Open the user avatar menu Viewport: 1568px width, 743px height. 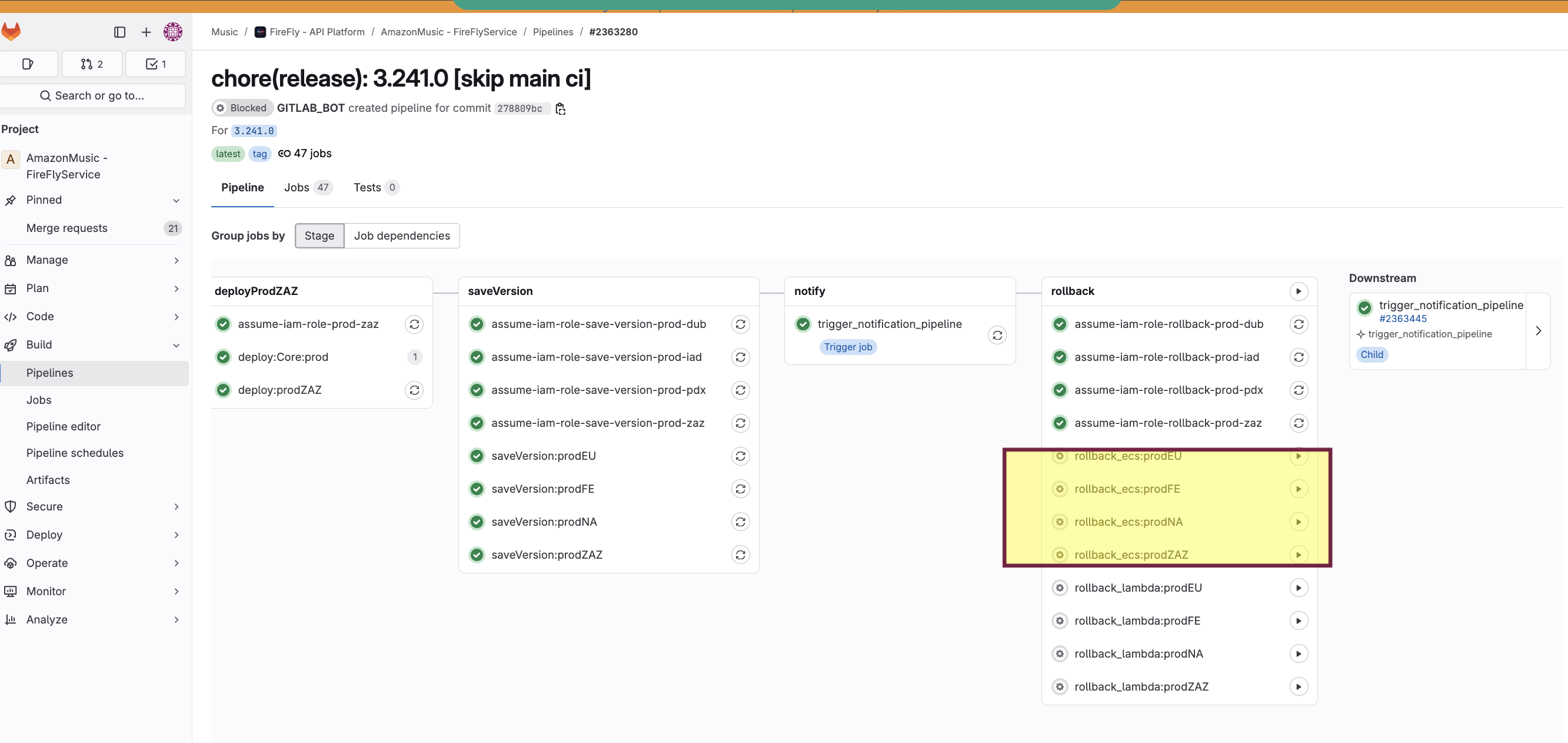(173, 32)
